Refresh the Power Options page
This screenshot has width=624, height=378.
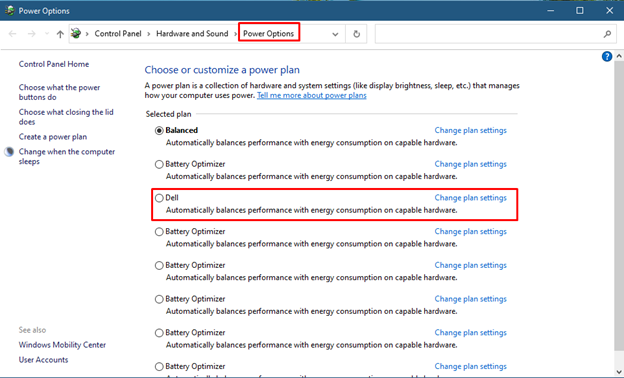(x=357, y=34)
